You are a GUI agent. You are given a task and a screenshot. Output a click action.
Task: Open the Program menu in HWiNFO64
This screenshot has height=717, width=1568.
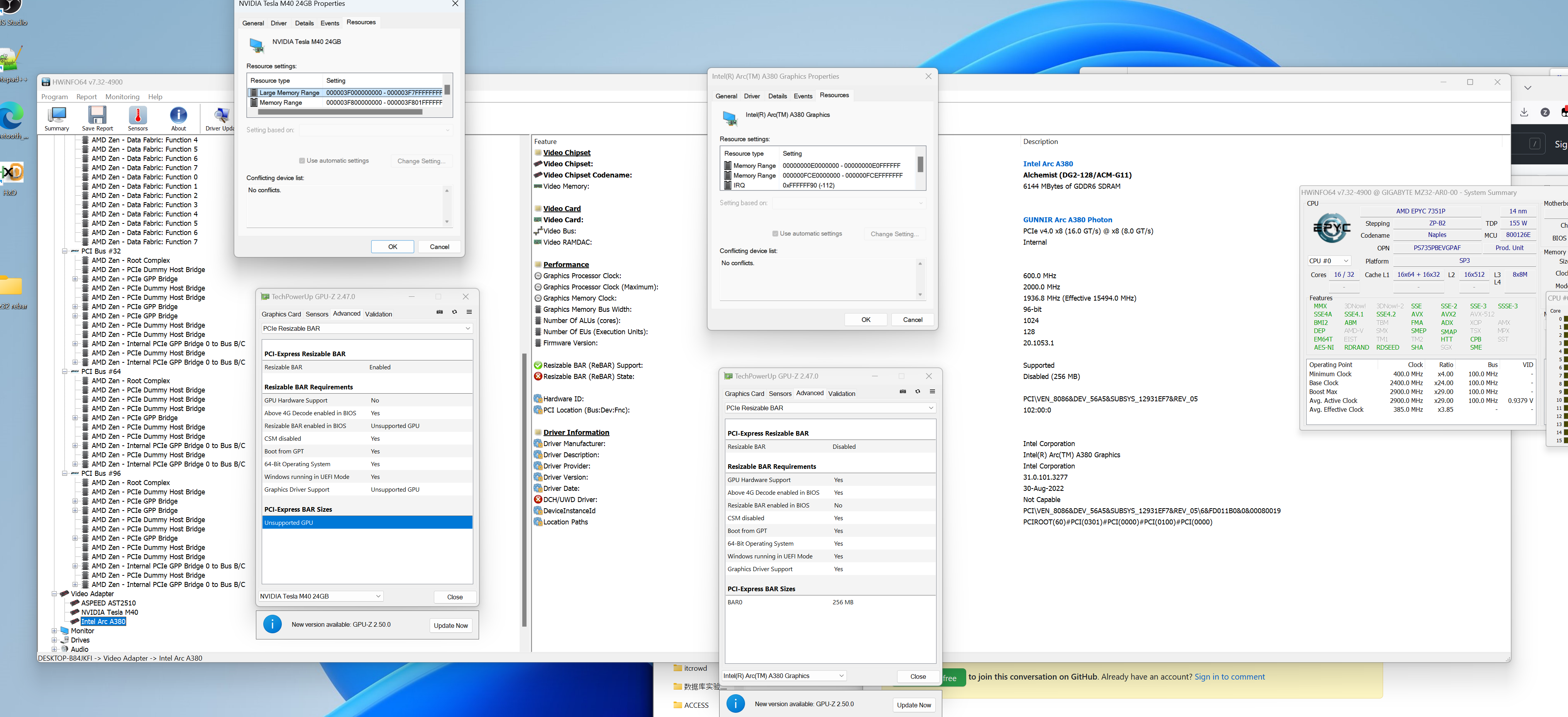click(54, 97)
